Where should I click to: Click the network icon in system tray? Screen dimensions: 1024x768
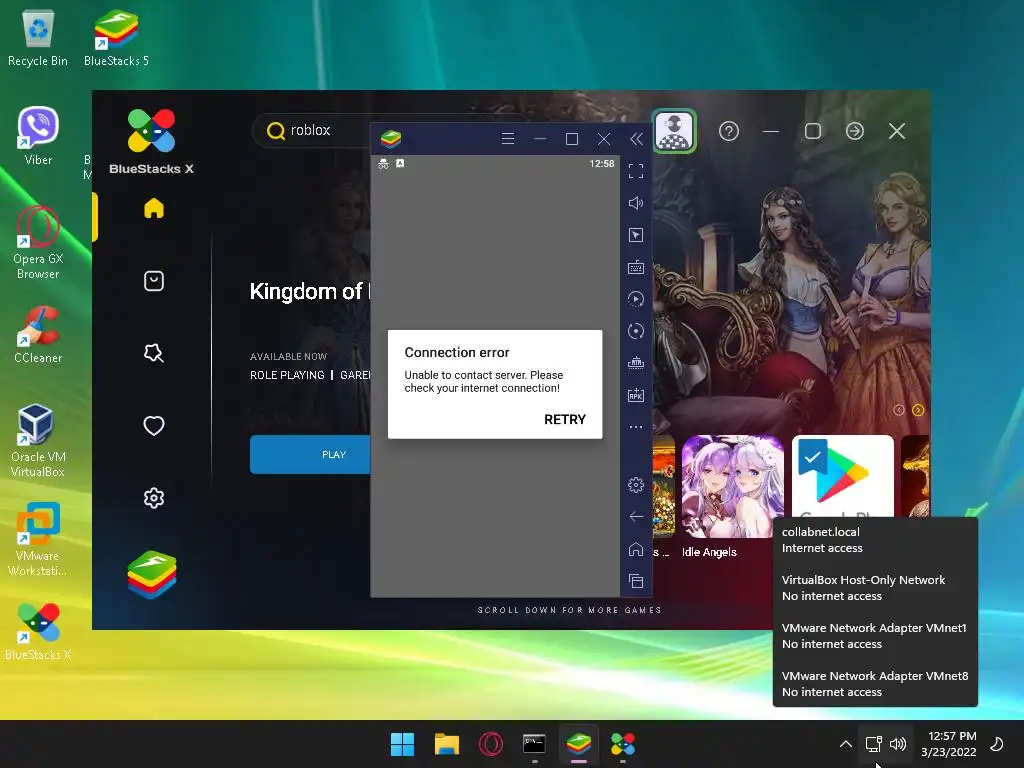pos(874,744)
